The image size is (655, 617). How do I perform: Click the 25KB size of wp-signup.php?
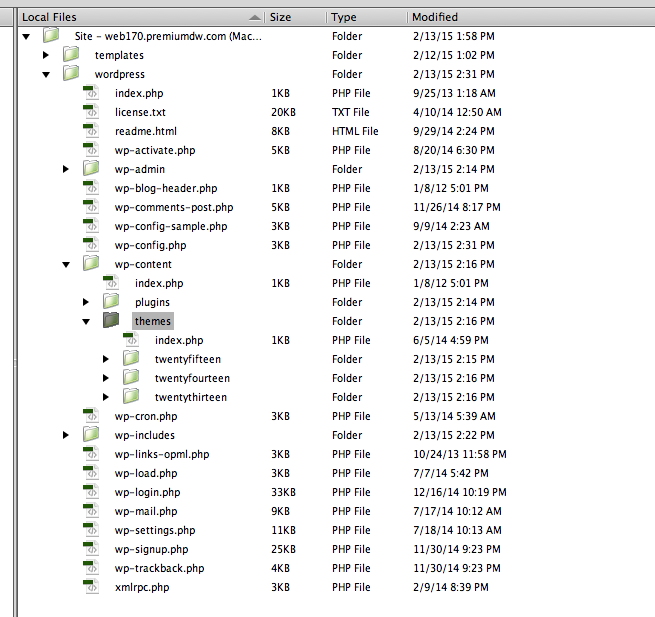[283, 549]
